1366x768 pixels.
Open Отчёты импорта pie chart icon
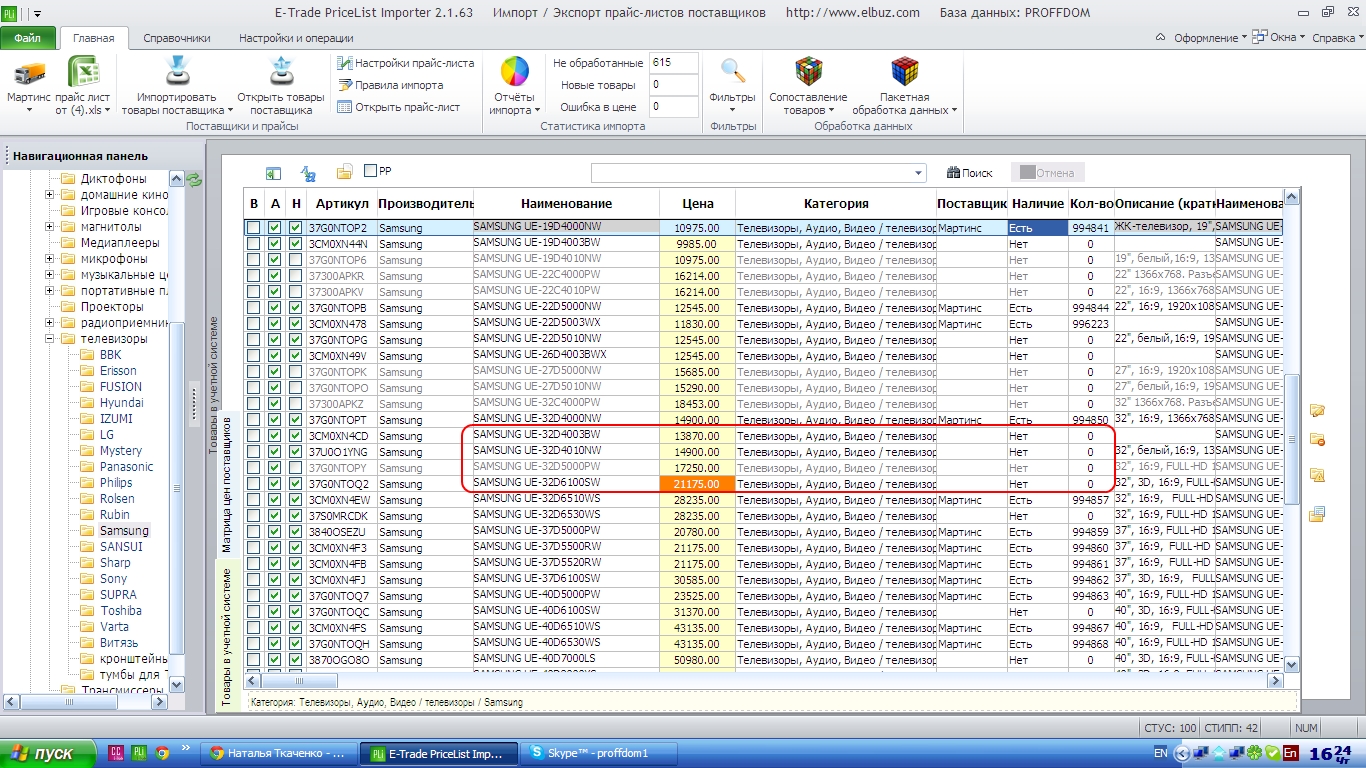515,72
